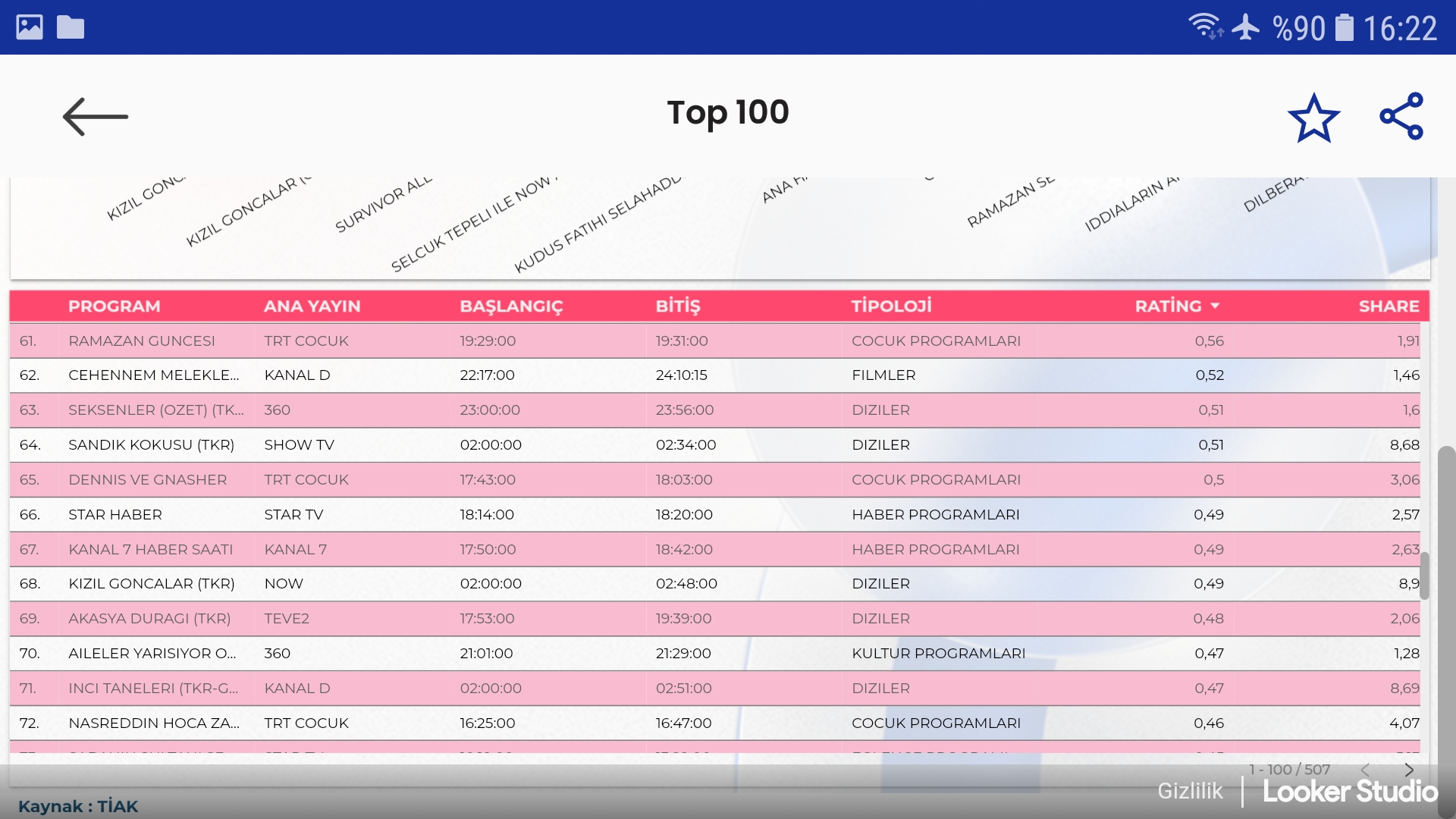This screenshot has width=1456, height=819.
Task: Sort table by PROGRAM column header
Action: 115,306
